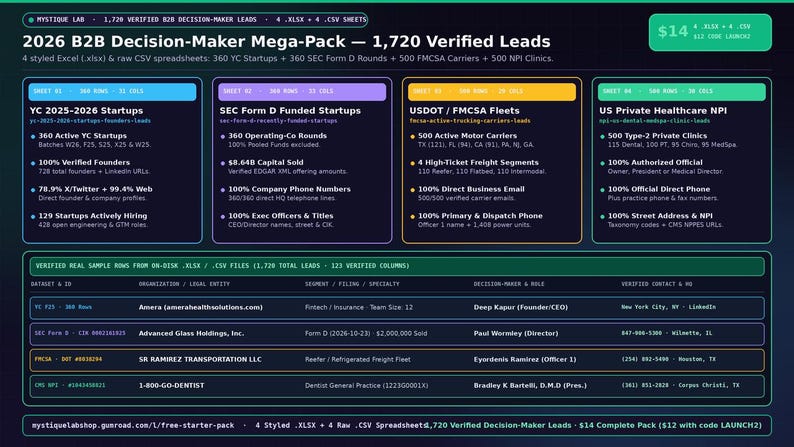The width and height of the screenshot is (794, 447).
Task: Open the mystiquelabshop.gumroad.com footer link
Action: (133, 426)
